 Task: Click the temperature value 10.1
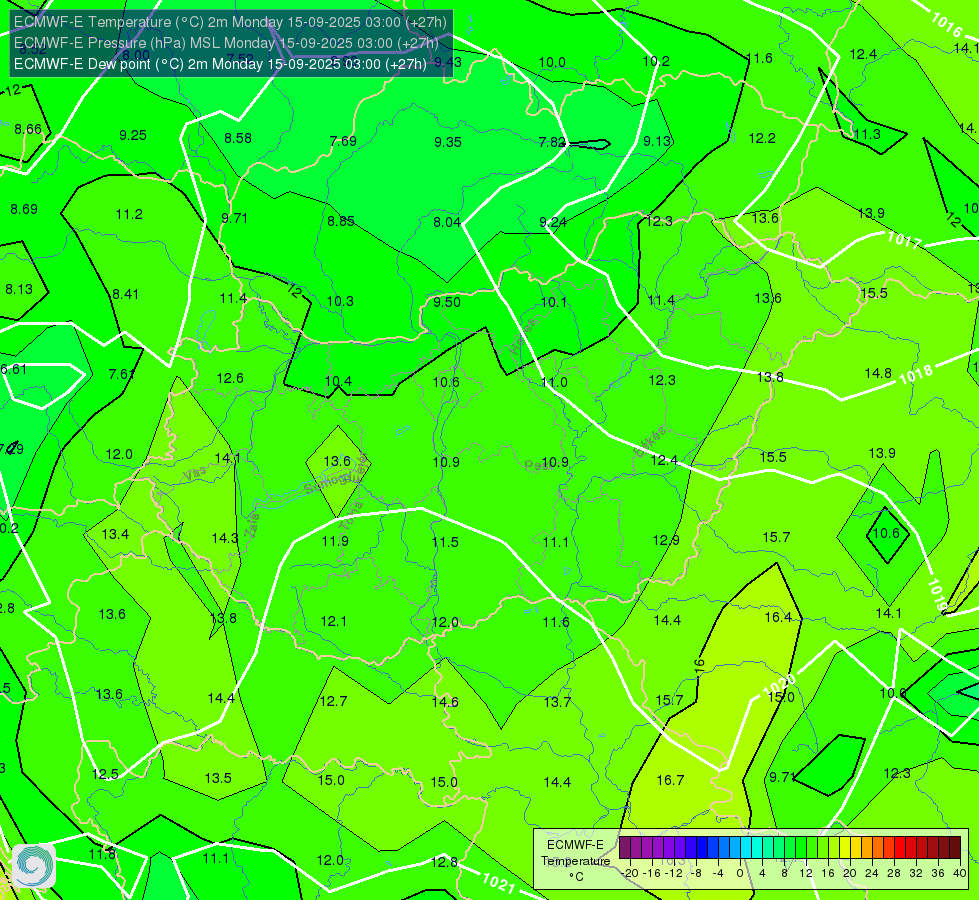(554, 303)
